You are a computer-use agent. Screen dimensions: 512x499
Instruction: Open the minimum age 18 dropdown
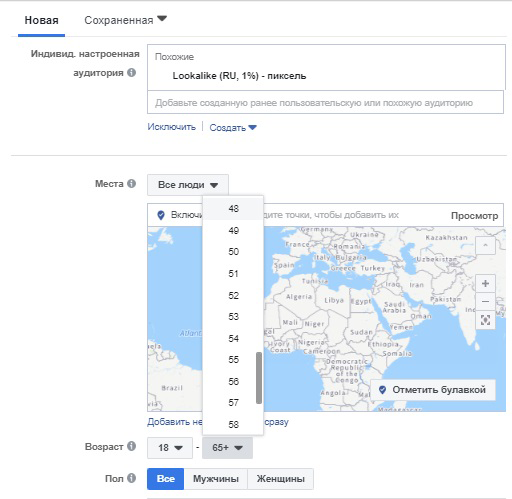(x=170, y=448)
